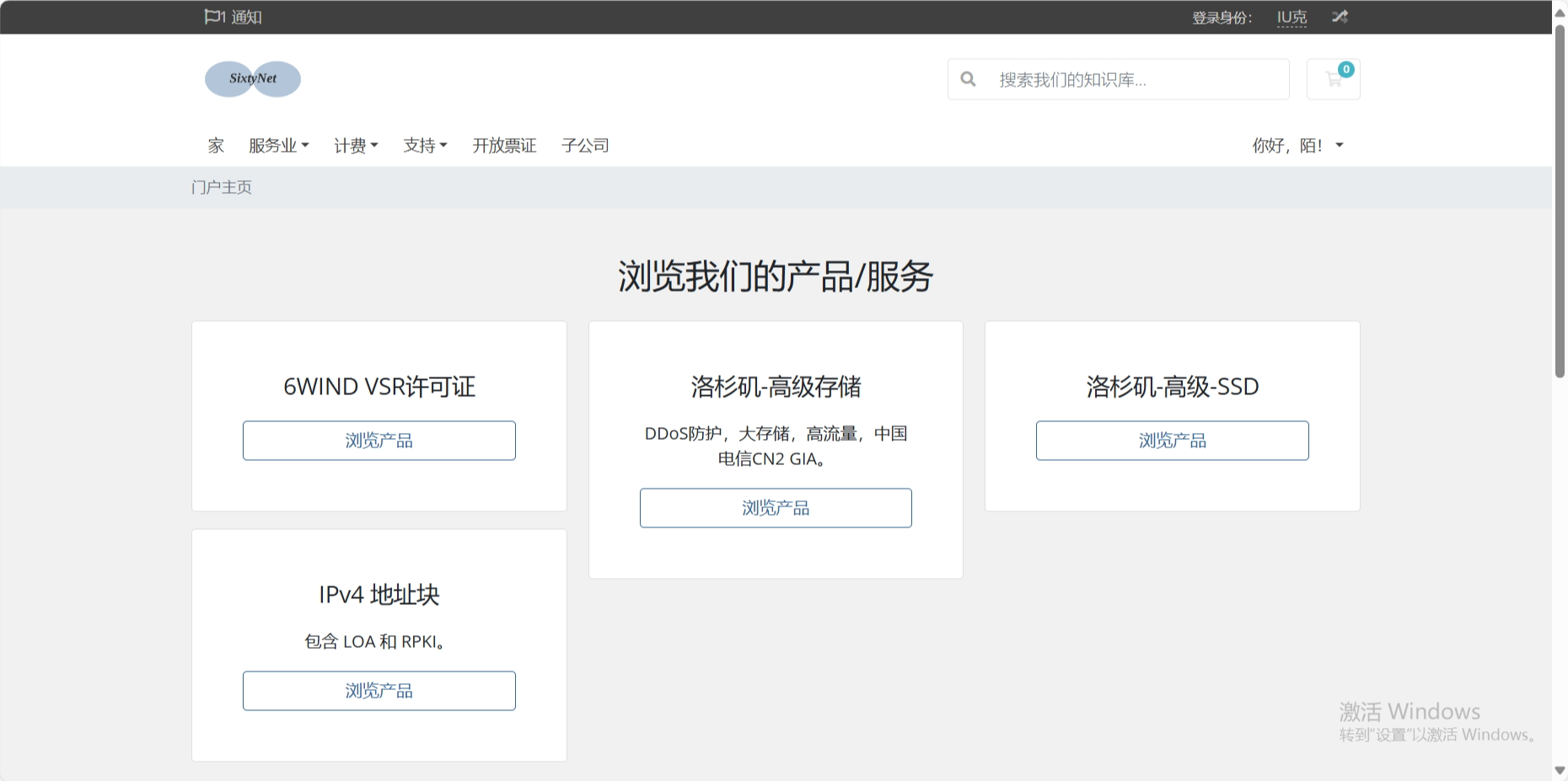
Task: Browse products under 洛杉矶-高级存储
Action: pyautogui.click(x=776, y=507)
